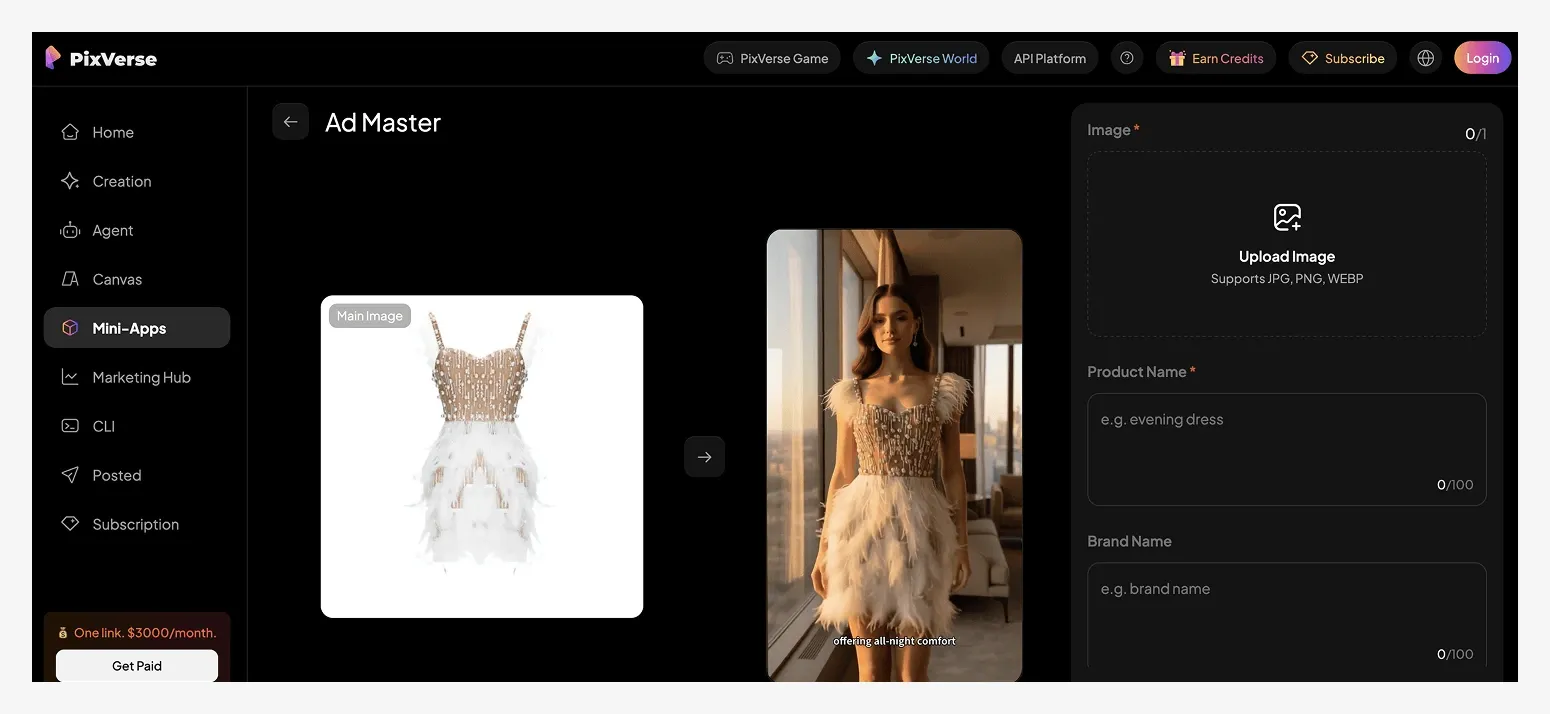Click the Subscribe button
1550x714 pixels.
(1343, 58)
